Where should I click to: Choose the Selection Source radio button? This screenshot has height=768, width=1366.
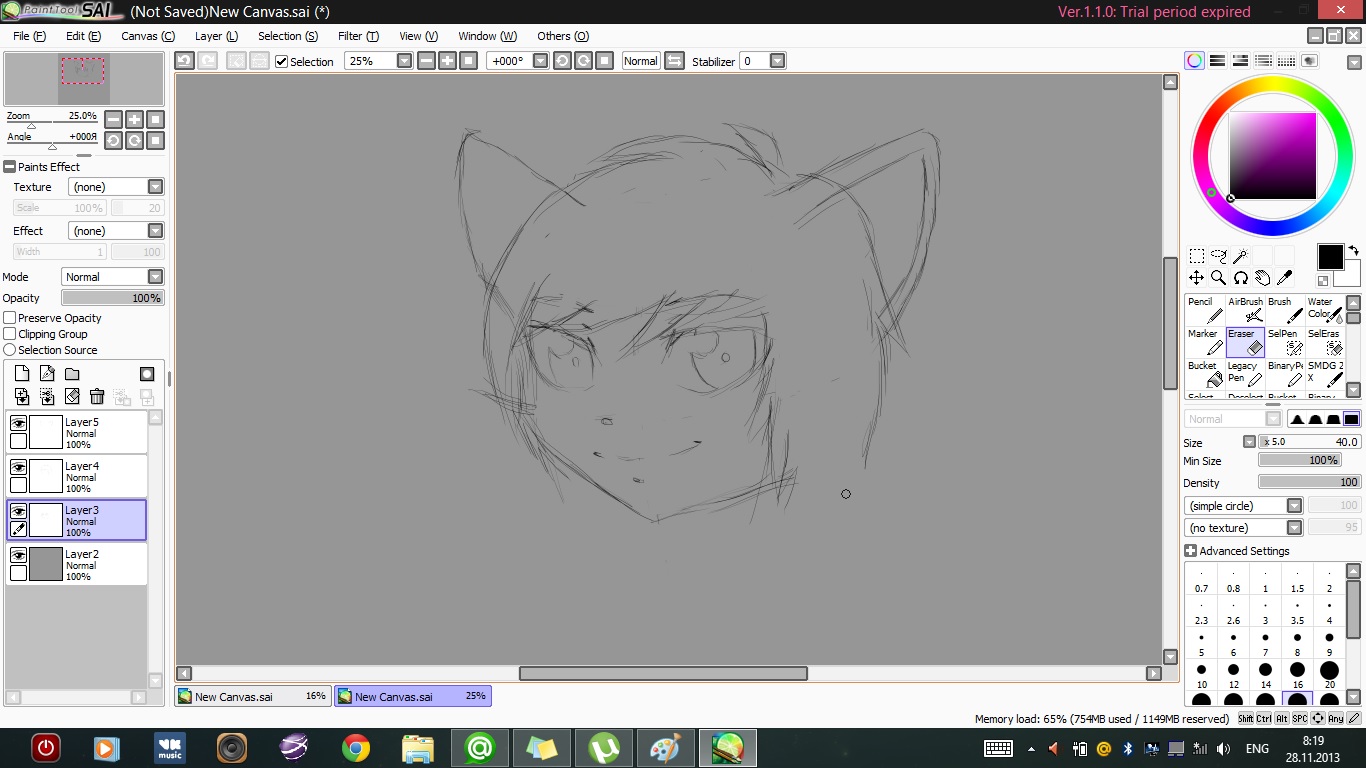(10, 350)
